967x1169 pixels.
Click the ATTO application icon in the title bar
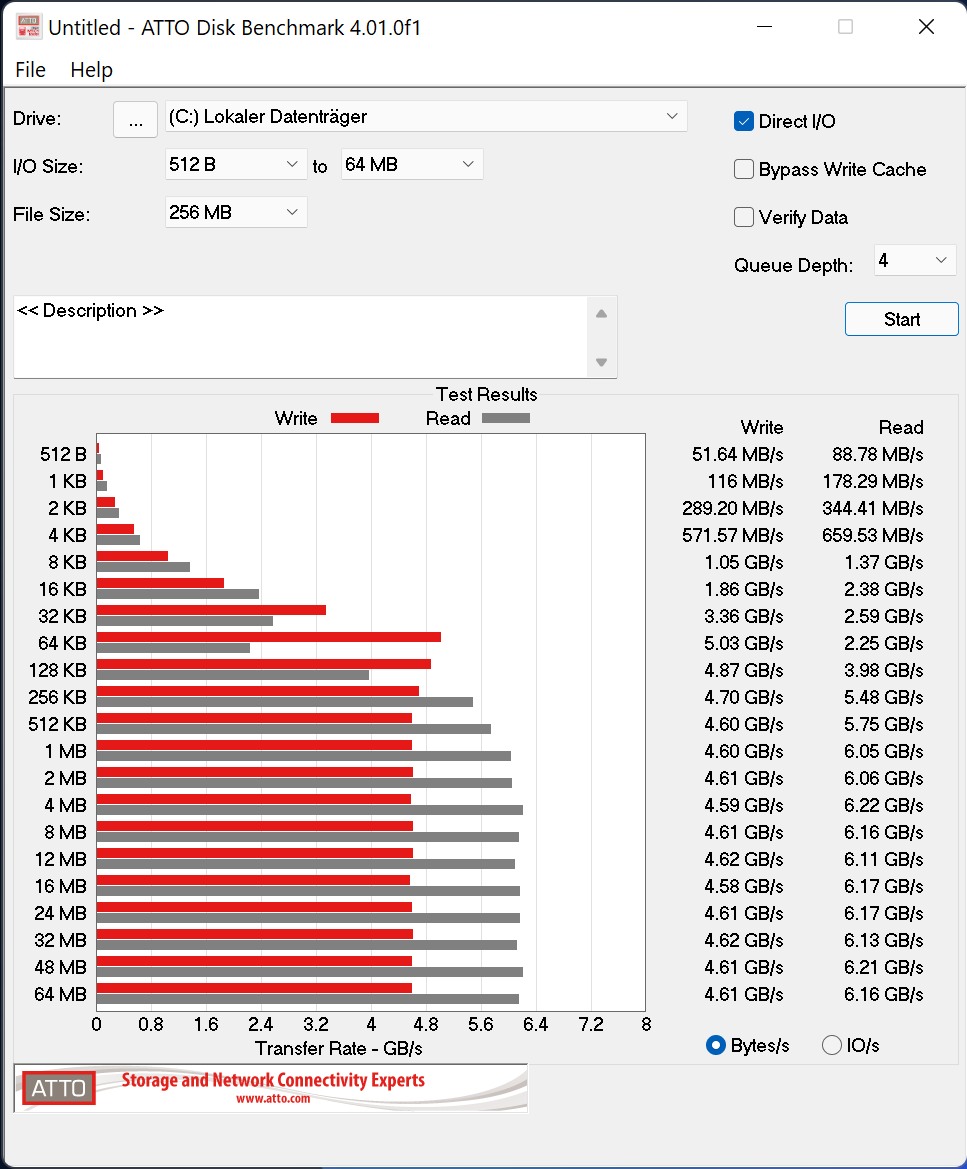coord(28,26)
